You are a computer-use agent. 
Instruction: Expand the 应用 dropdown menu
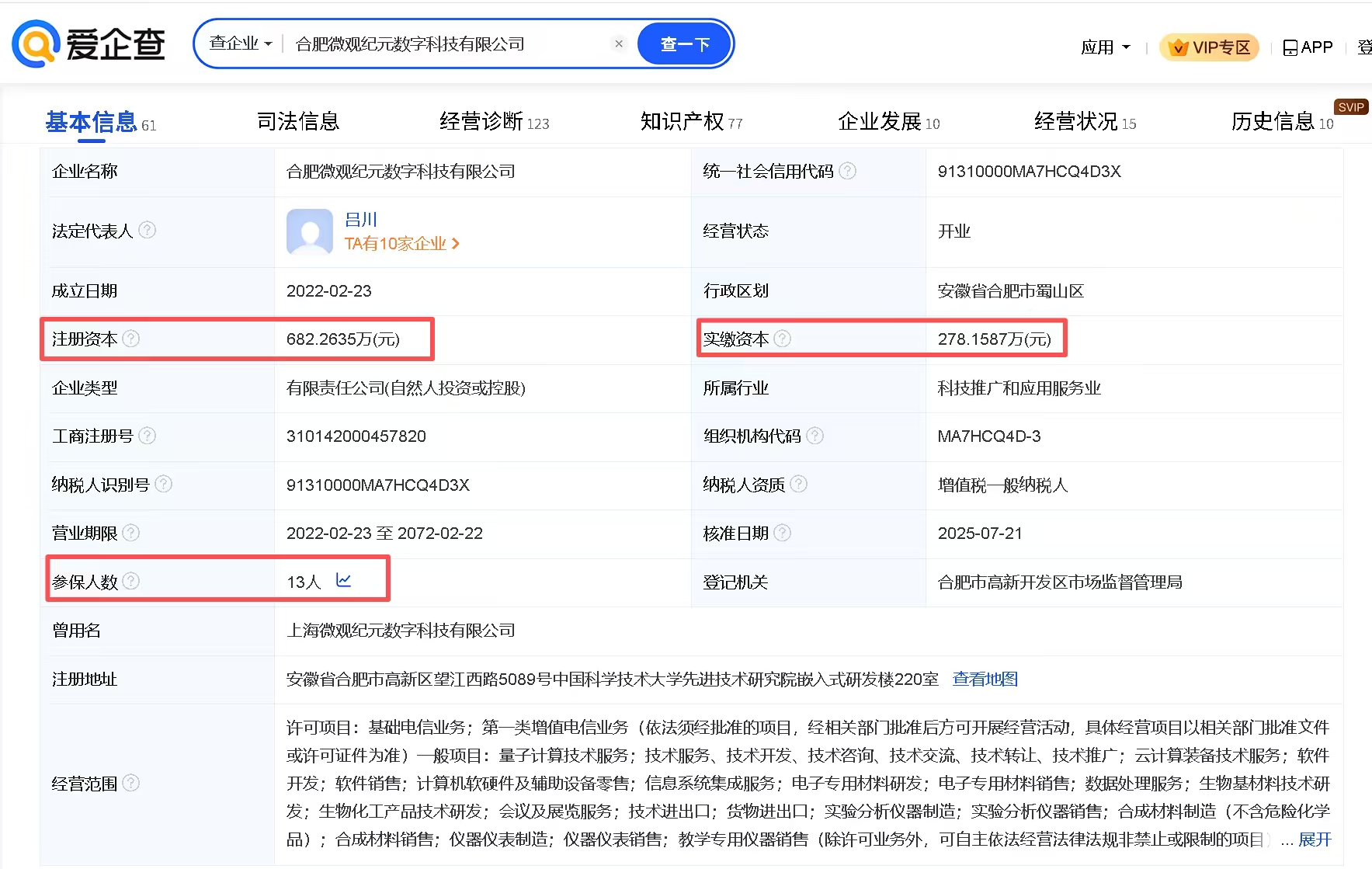point(1106,47)
